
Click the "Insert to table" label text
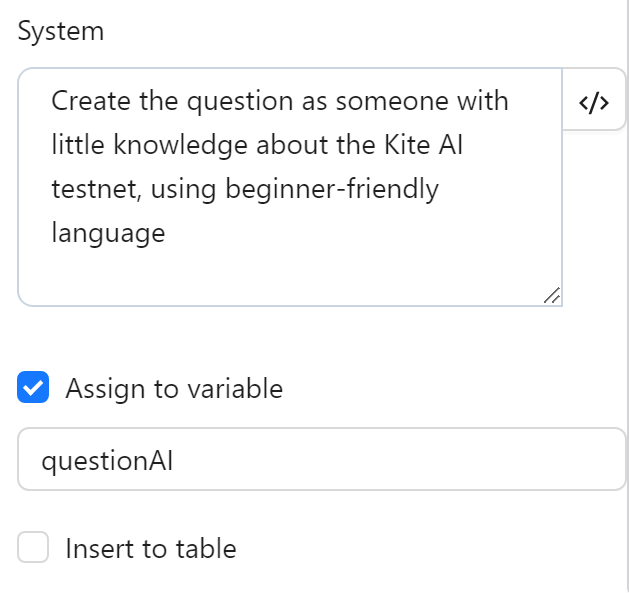pos(151,548)
